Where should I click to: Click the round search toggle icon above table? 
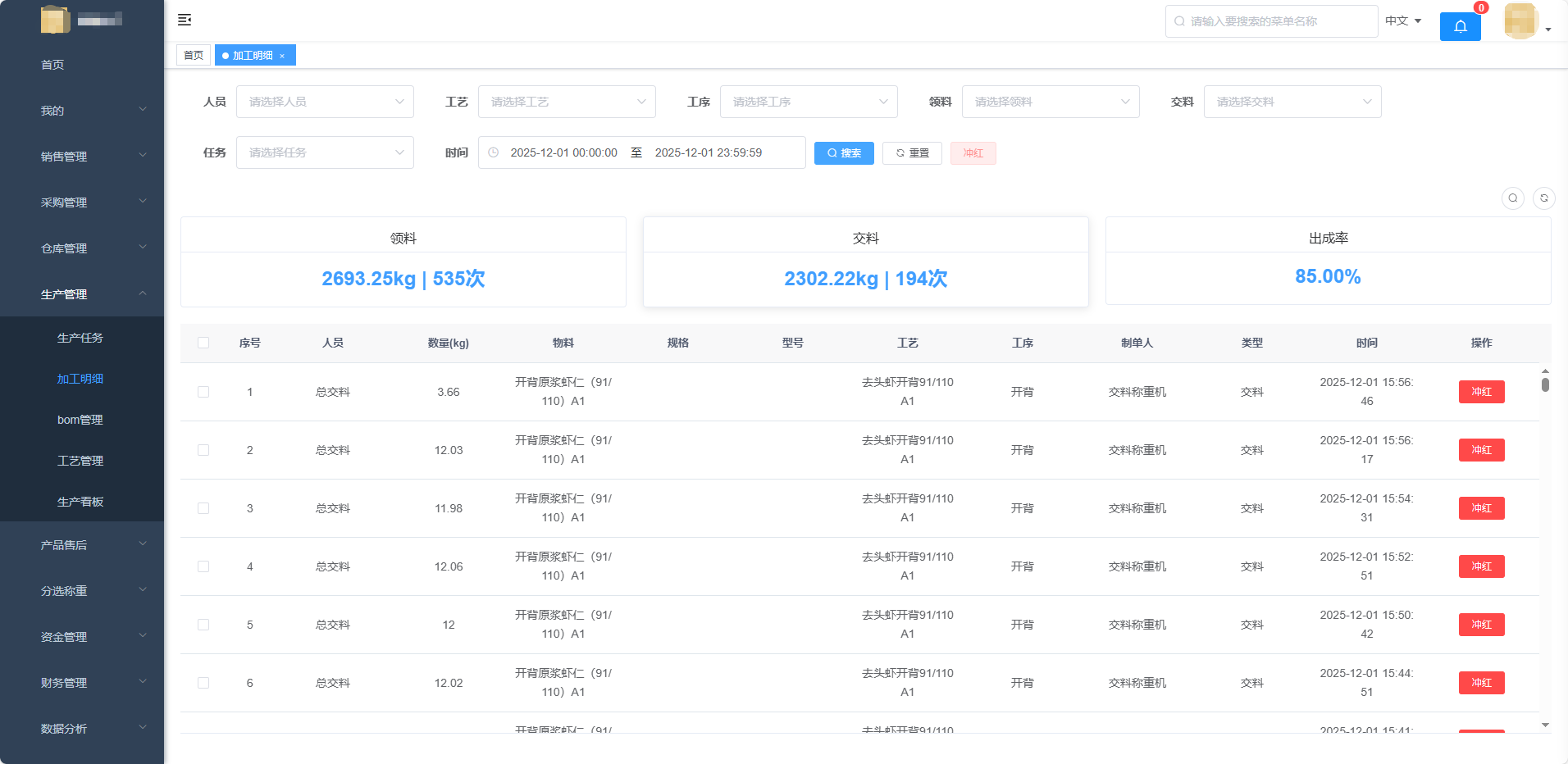click(x=1512, y=198)
